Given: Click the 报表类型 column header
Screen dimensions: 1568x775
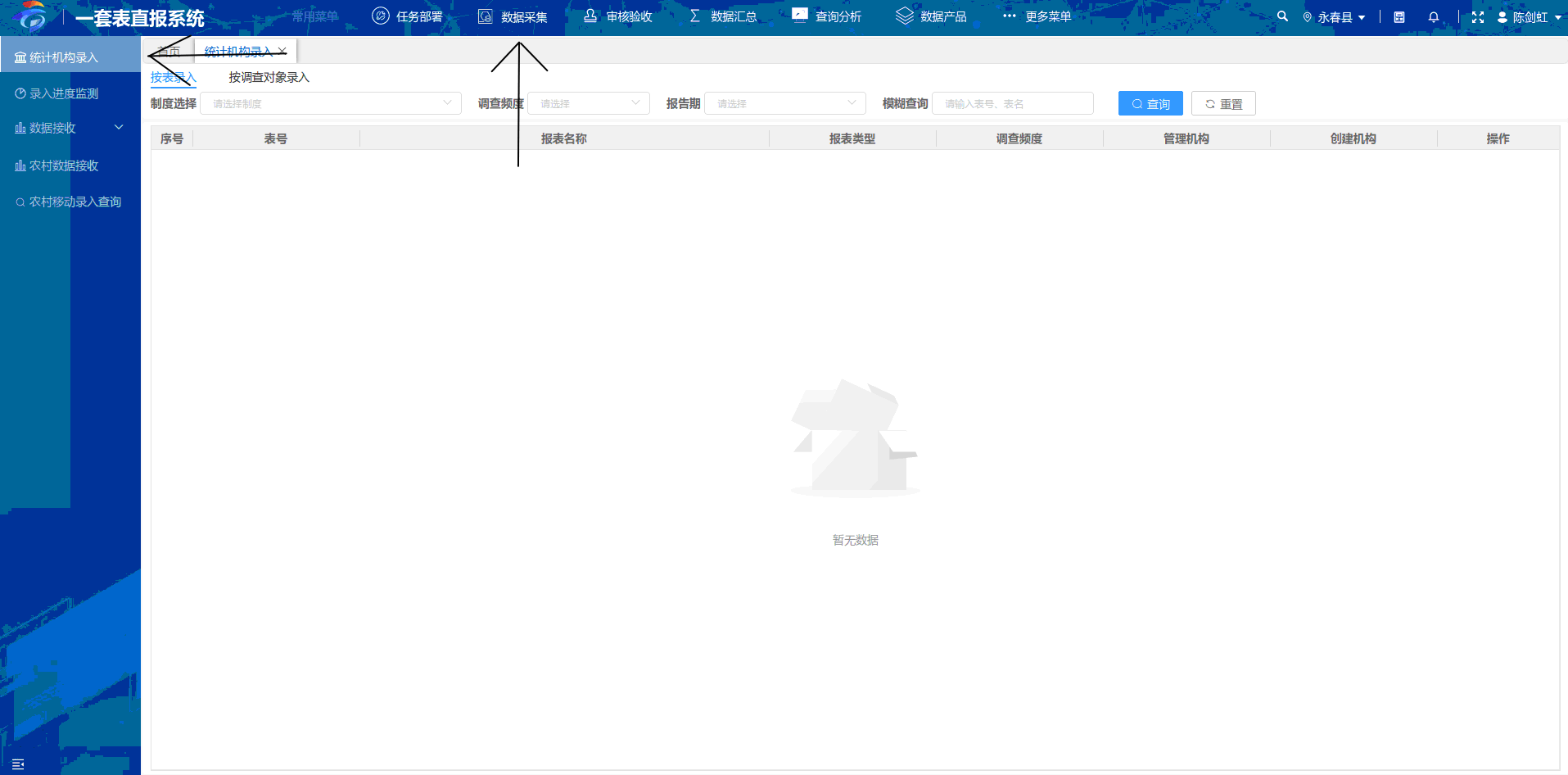Looking at the screenshot, I should click(852, 138).
